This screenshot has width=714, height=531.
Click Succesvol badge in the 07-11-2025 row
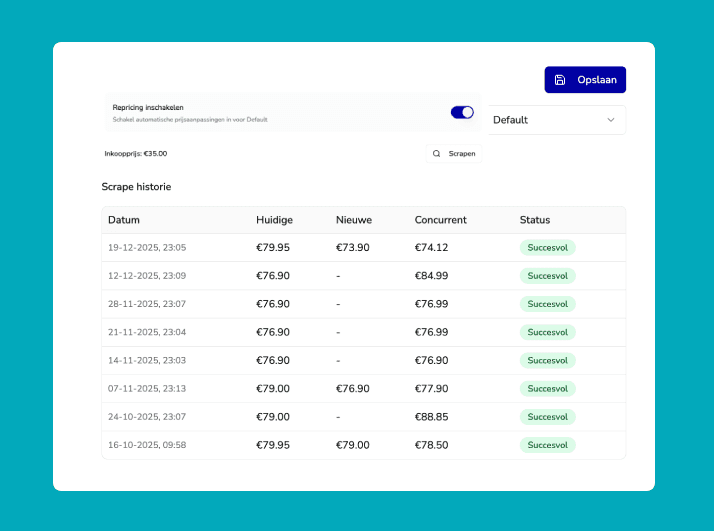[x=547, y=389]
